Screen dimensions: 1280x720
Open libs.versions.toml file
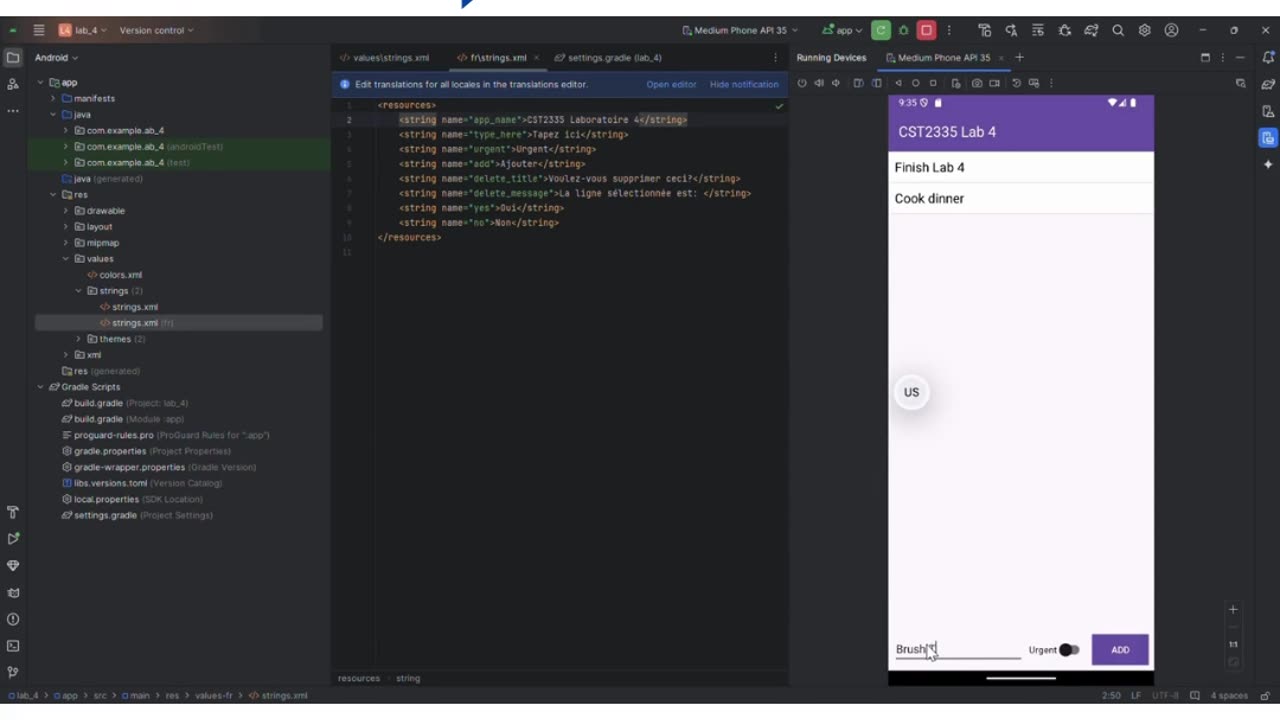click(140, 483)
